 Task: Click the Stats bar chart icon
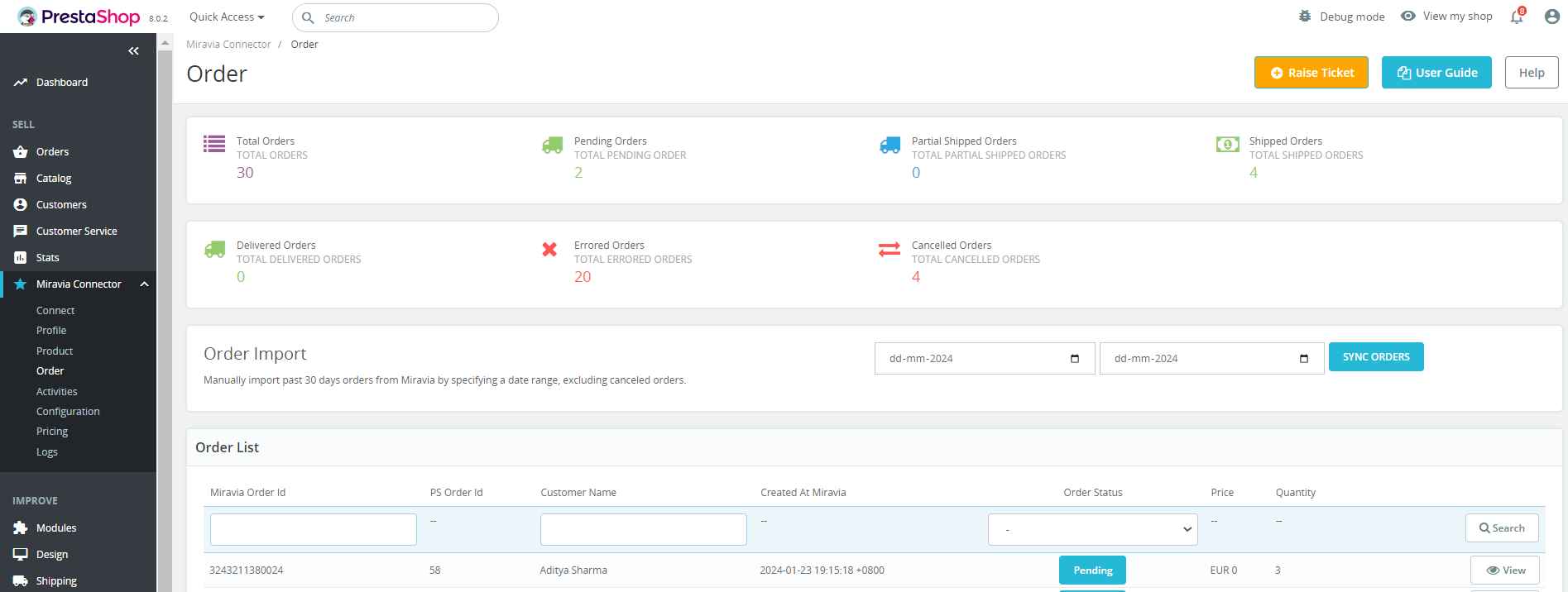(21, 258)
